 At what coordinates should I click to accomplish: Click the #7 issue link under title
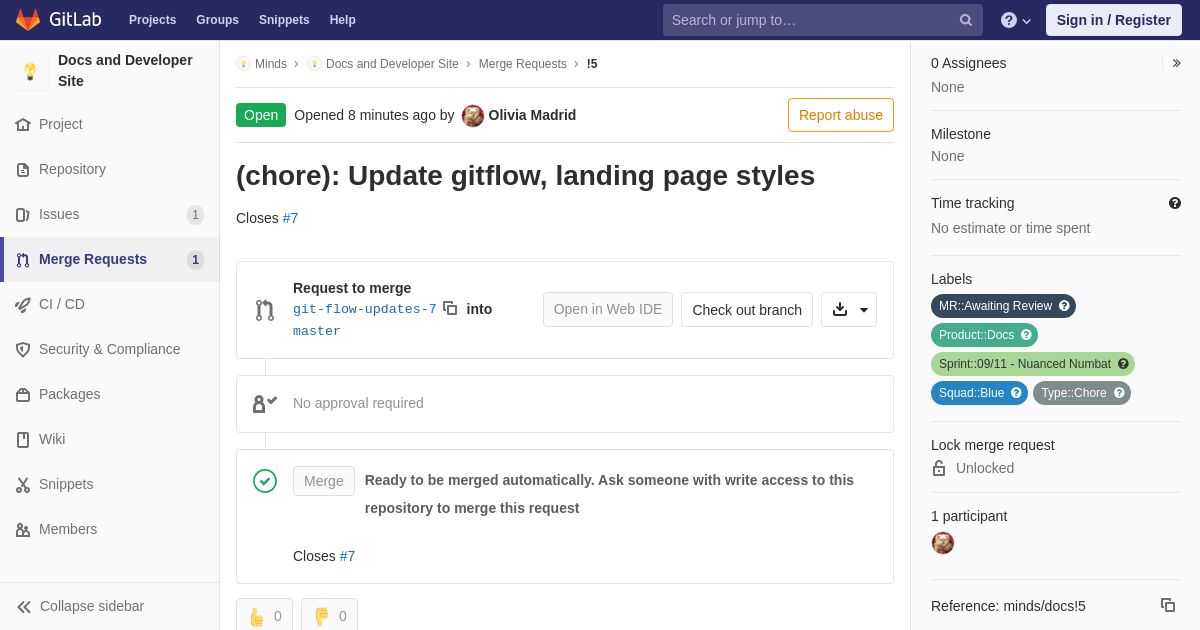coord(290,218)
